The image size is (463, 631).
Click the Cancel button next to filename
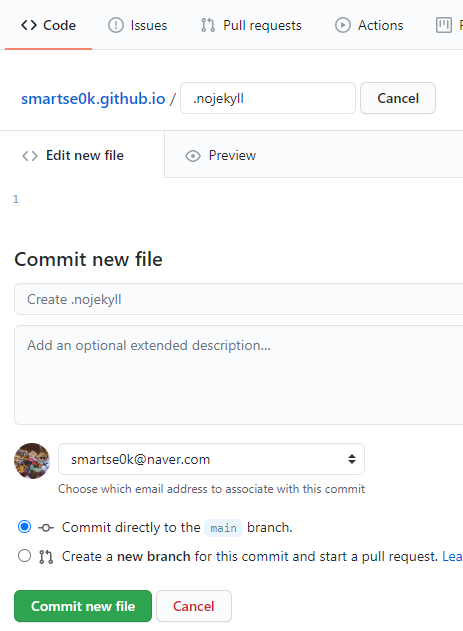pyautogui.click(x=398, y=98)
